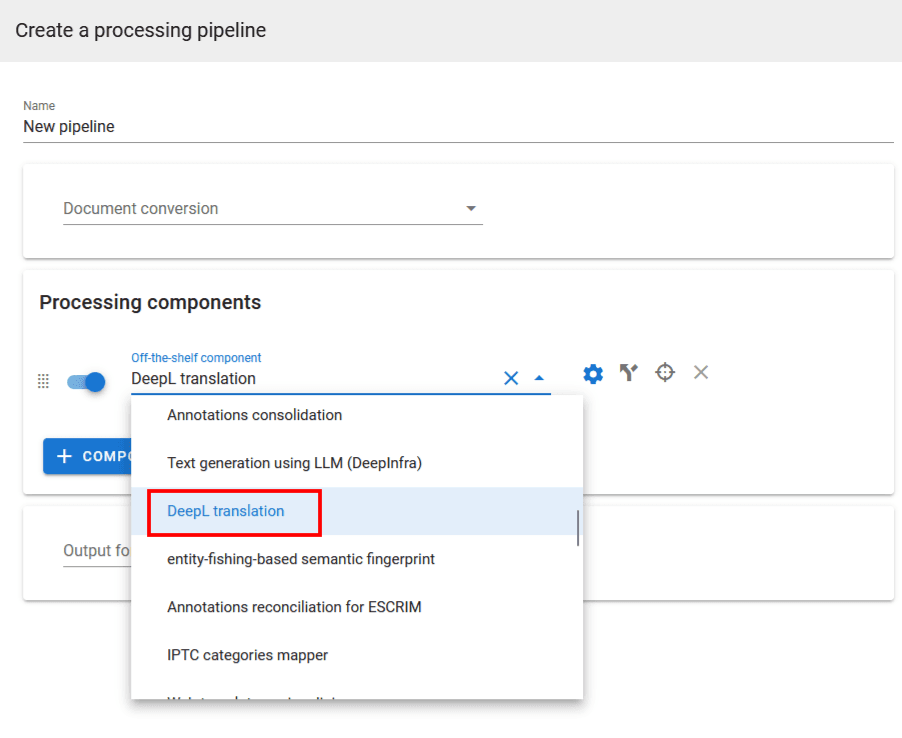The image size is (902, 738).
Task: Choose Annotations reconciliation for ESCRIM
Action: [x=294, y=607]
